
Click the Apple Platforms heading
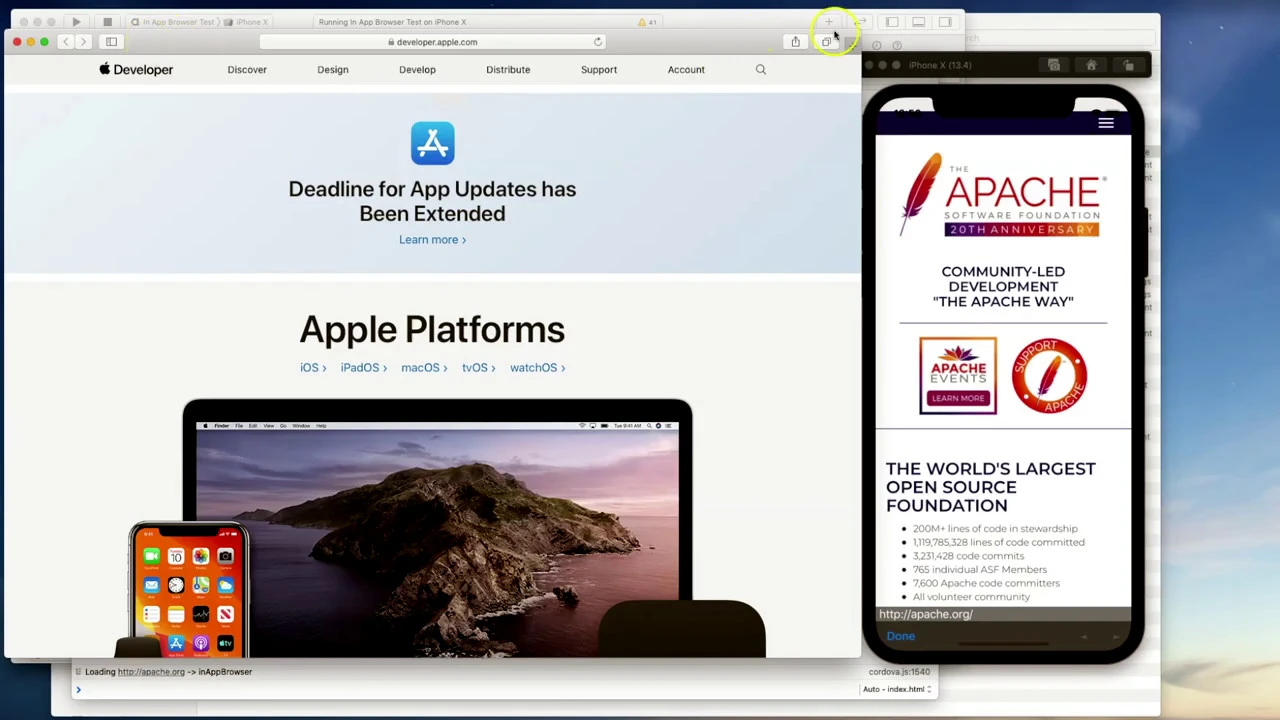[x=432, y=330]
